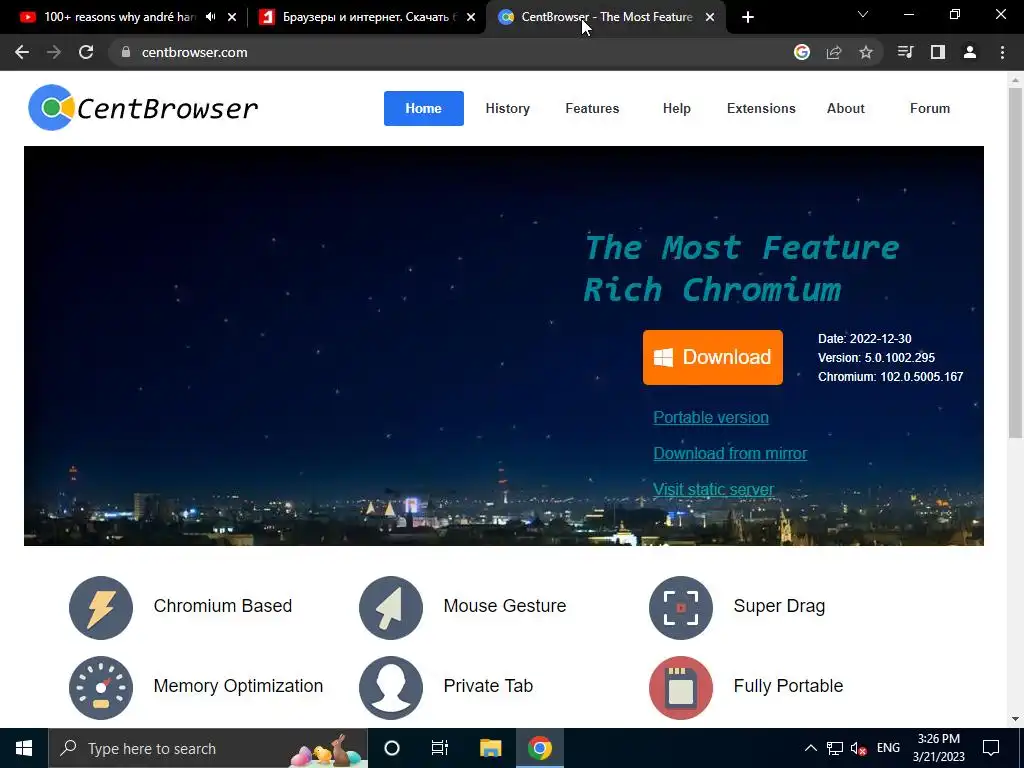This screenshot has height=768, width=1024.
Task: Open the Home menu item
Action: [x=423, y=108]
